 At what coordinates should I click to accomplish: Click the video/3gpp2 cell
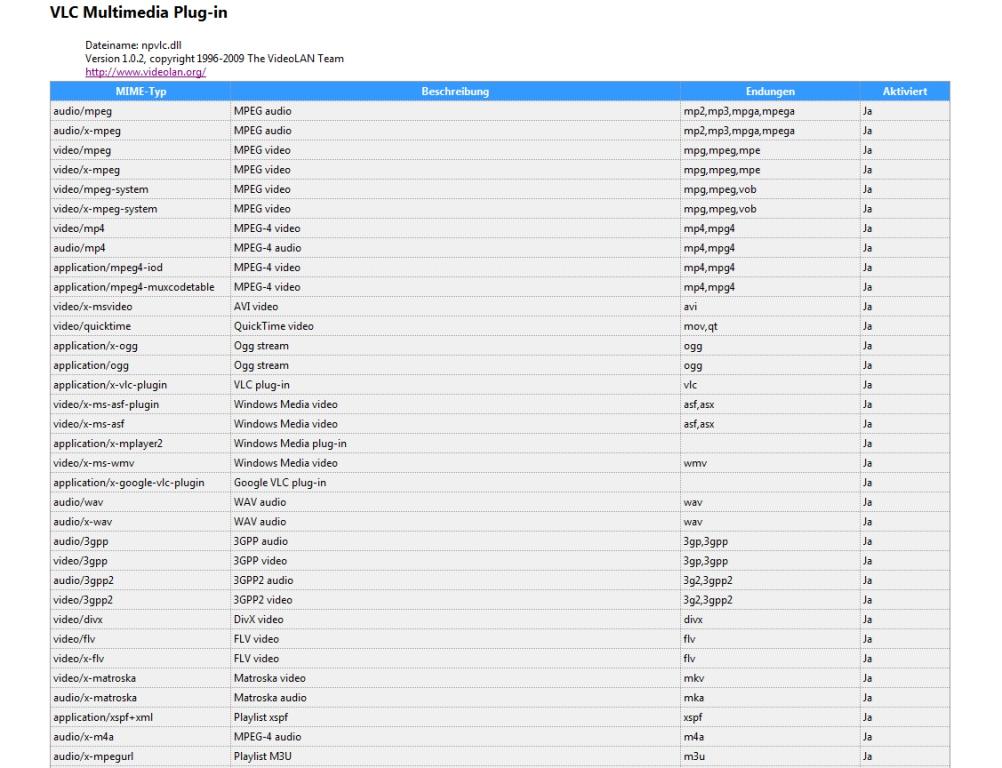tap(141, 600)
